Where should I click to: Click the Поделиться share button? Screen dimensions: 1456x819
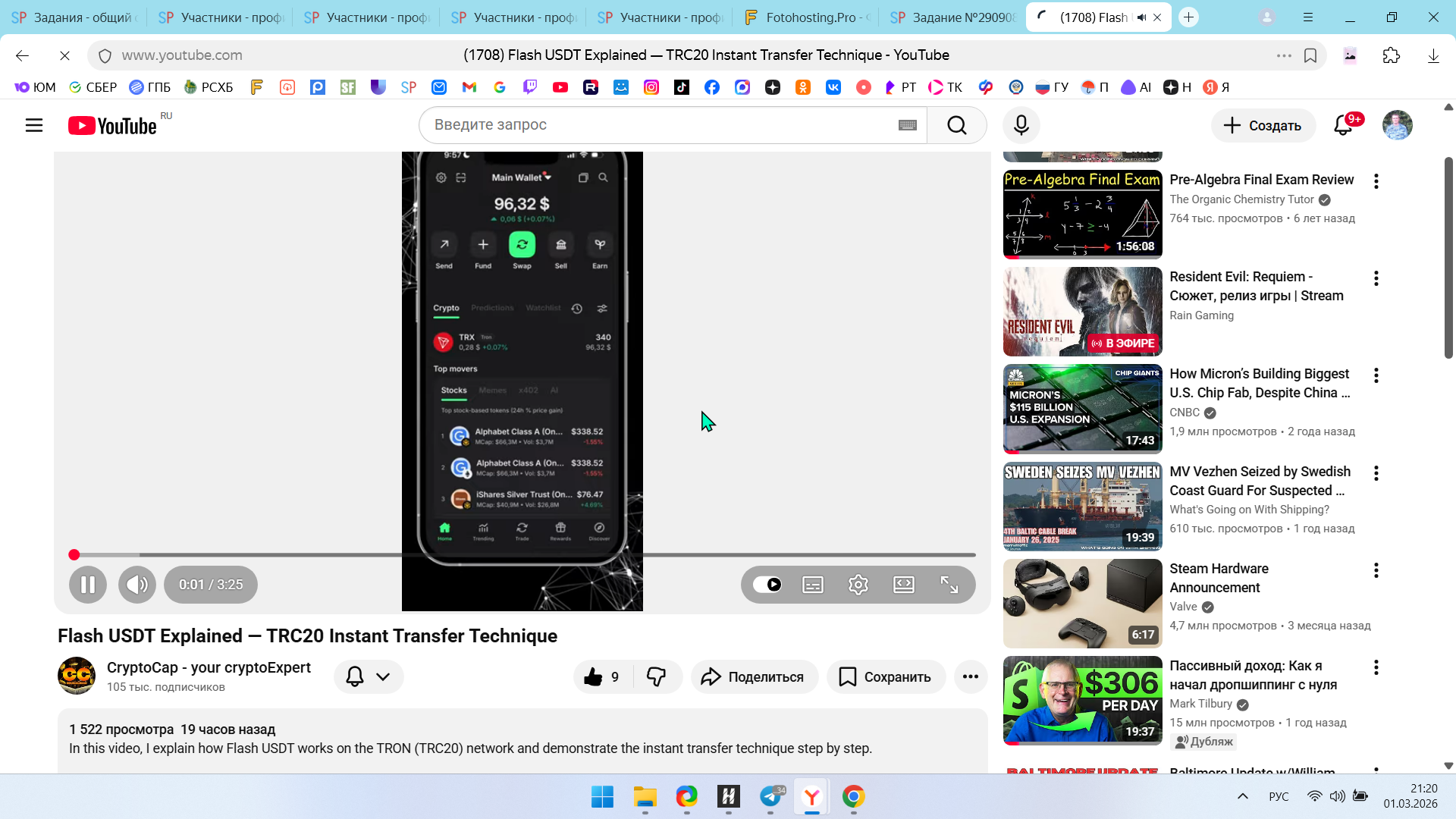coord(754,676)
